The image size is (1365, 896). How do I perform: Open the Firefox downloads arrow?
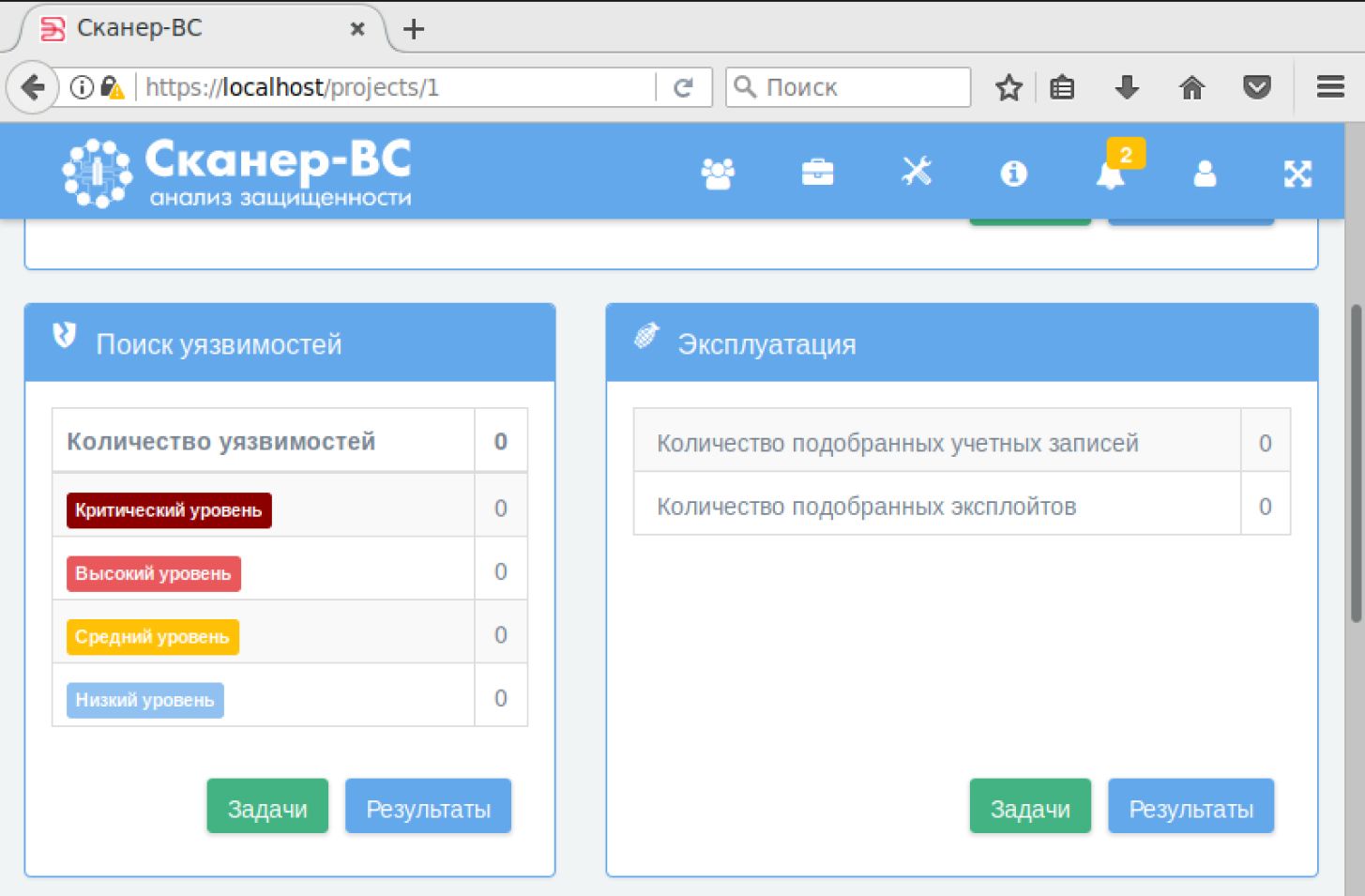pyautogui.click(x=1127, y=88)
